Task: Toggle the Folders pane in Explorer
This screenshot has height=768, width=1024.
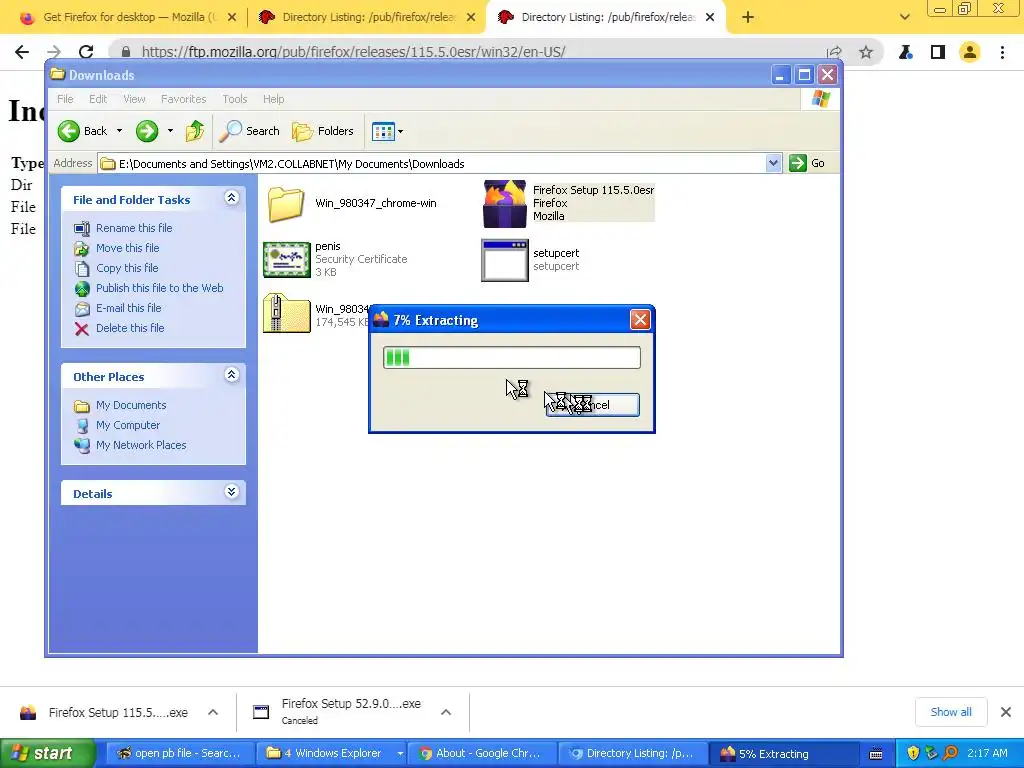Action: (x=323, y=131)
